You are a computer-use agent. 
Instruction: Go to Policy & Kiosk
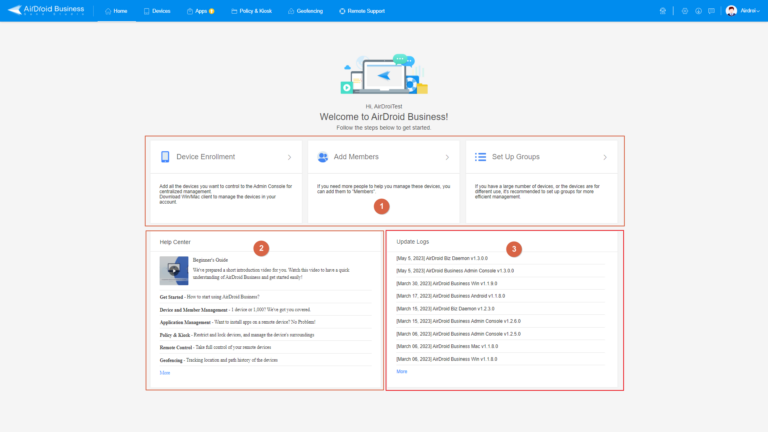click(251, 11)
